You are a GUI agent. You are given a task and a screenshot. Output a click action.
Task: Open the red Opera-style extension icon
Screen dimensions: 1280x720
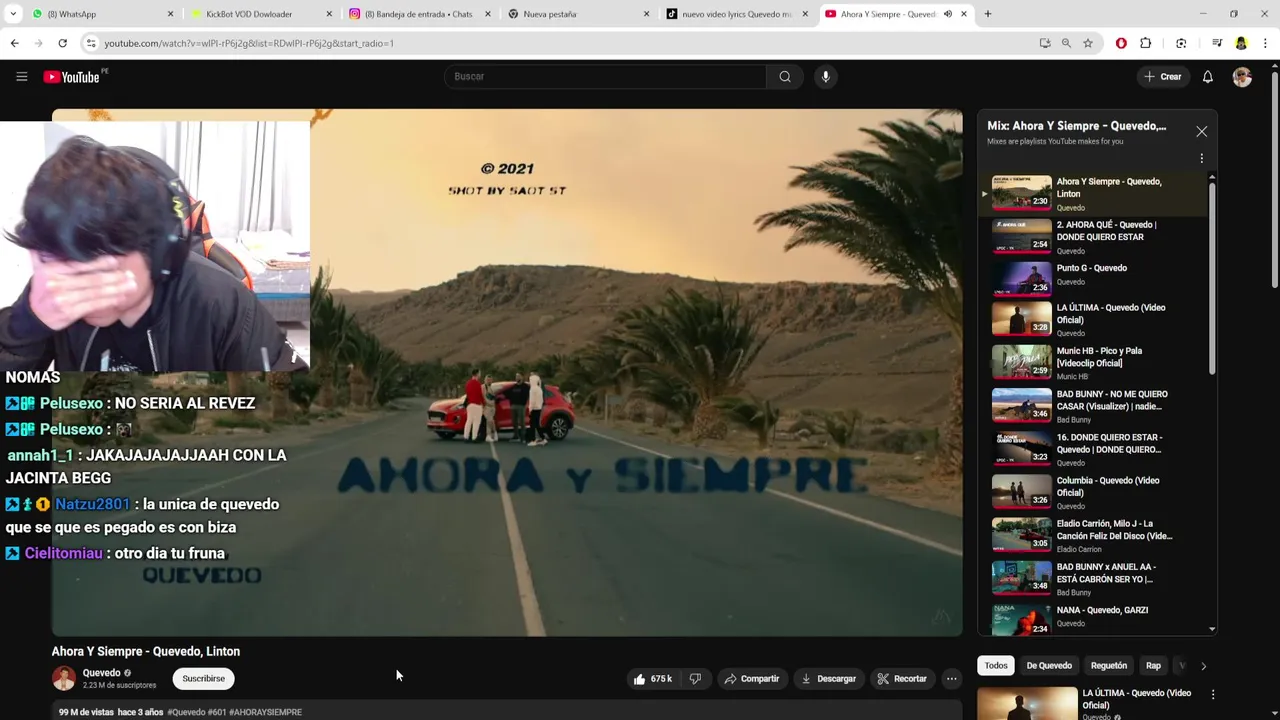[1121, 43]
